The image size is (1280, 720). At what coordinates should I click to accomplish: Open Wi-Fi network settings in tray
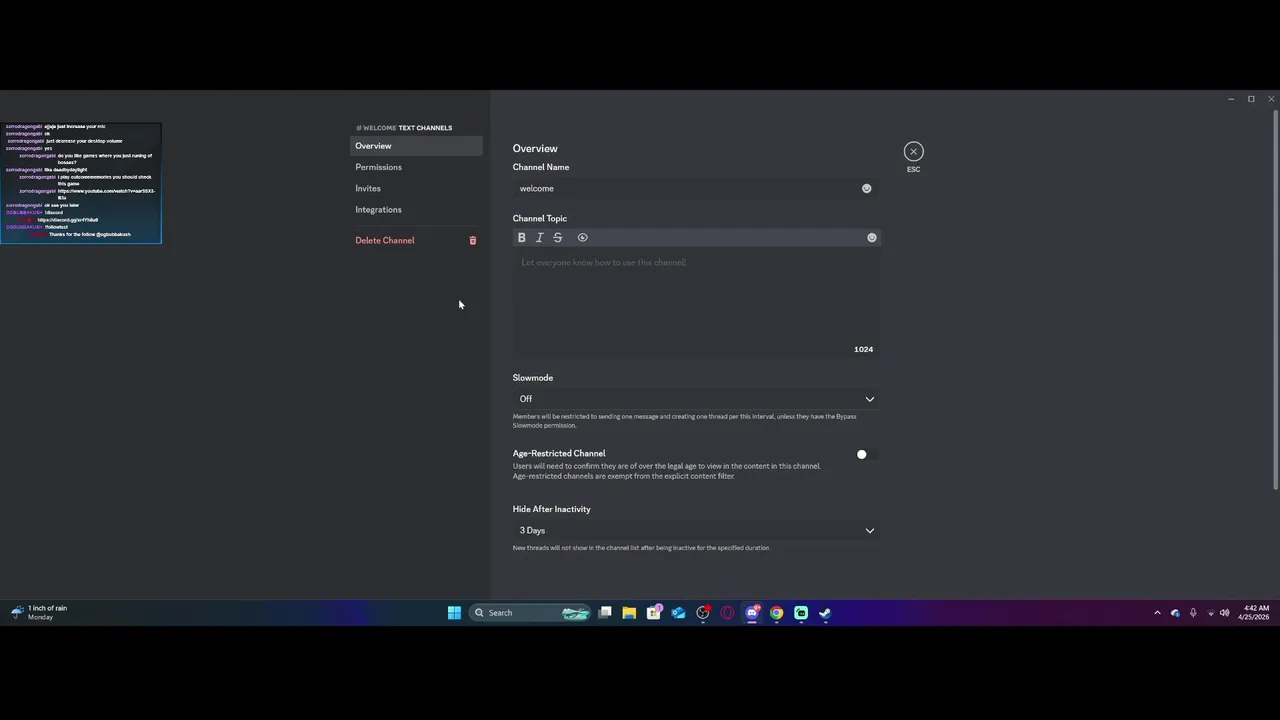(x=1210, y=613)
